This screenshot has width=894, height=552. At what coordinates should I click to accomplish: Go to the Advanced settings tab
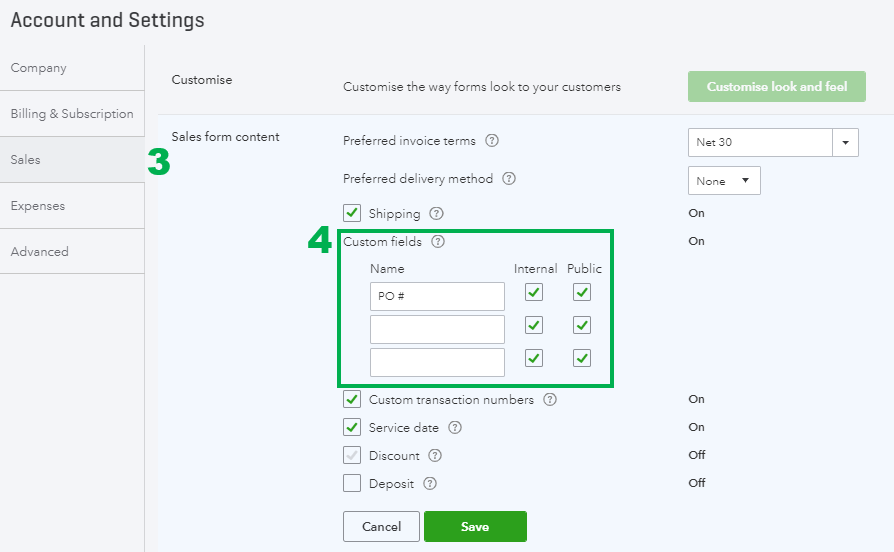pos(40,252)
